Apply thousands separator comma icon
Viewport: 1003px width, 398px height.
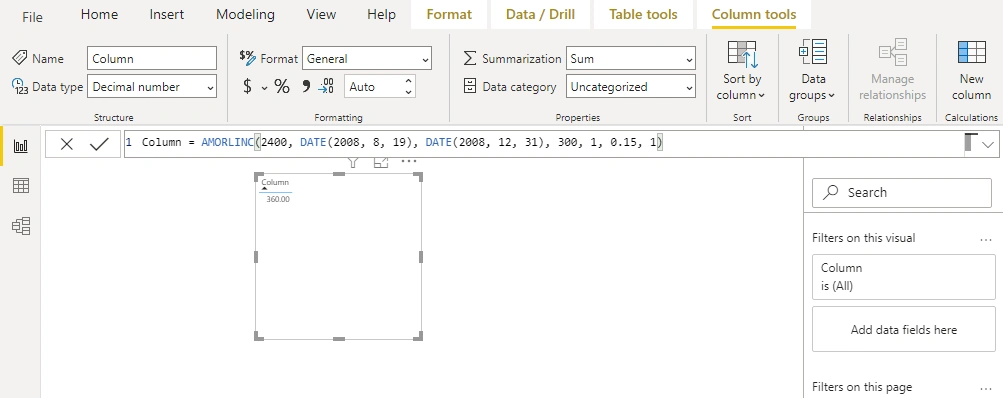[x=305, y=86]
